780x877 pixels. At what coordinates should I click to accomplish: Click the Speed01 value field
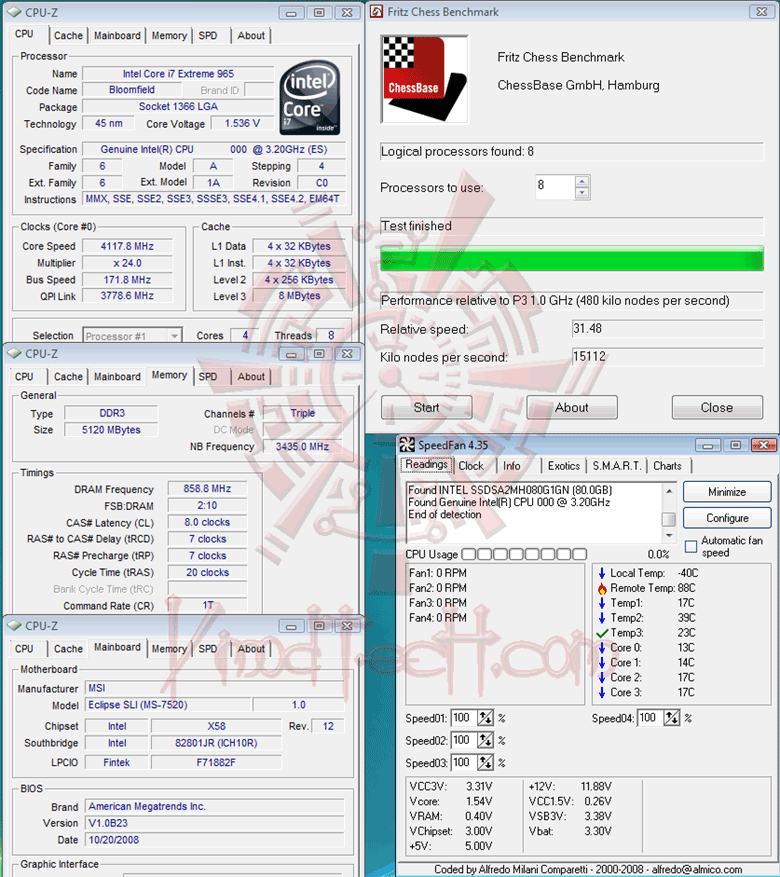464,718
